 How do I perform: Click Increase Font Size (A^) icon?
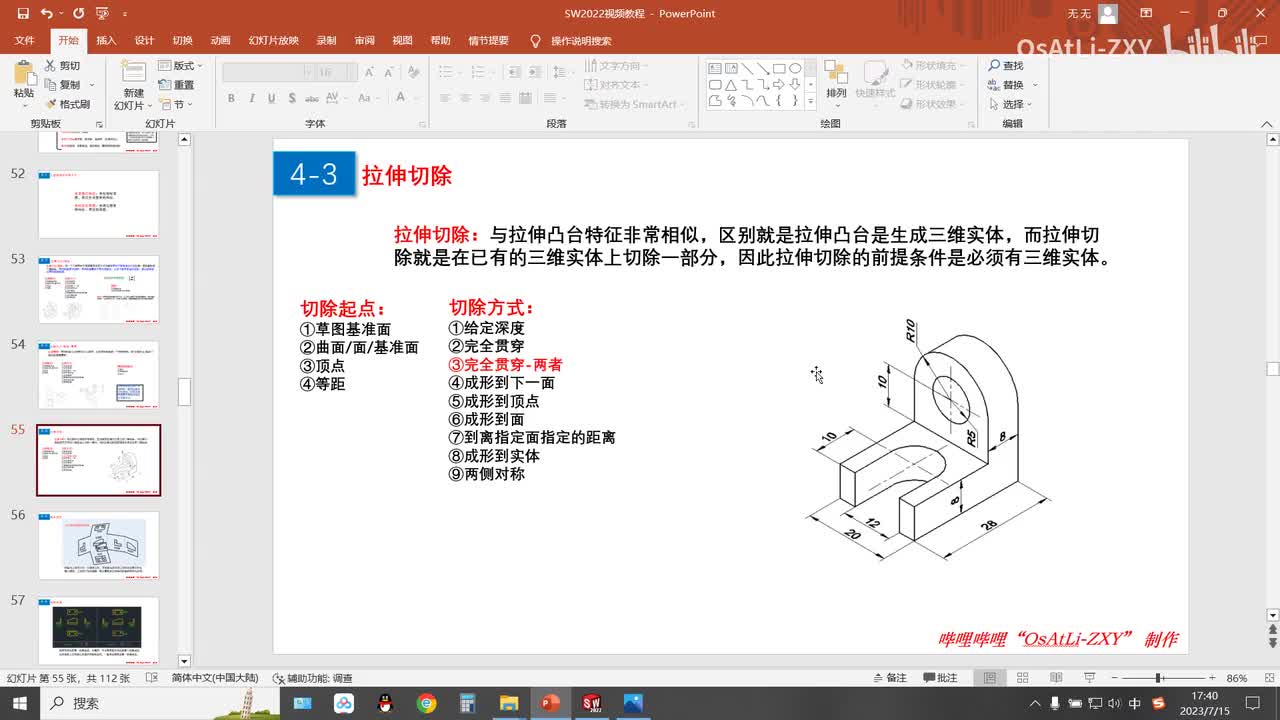click(369, 73)
